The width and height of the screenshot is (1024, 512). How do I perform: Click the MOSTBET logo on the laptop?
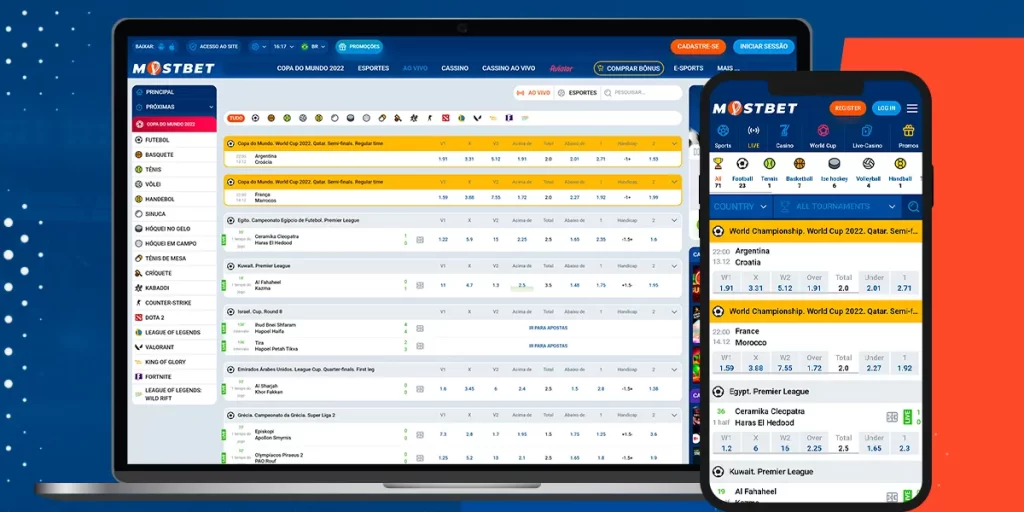pos(173,69)
